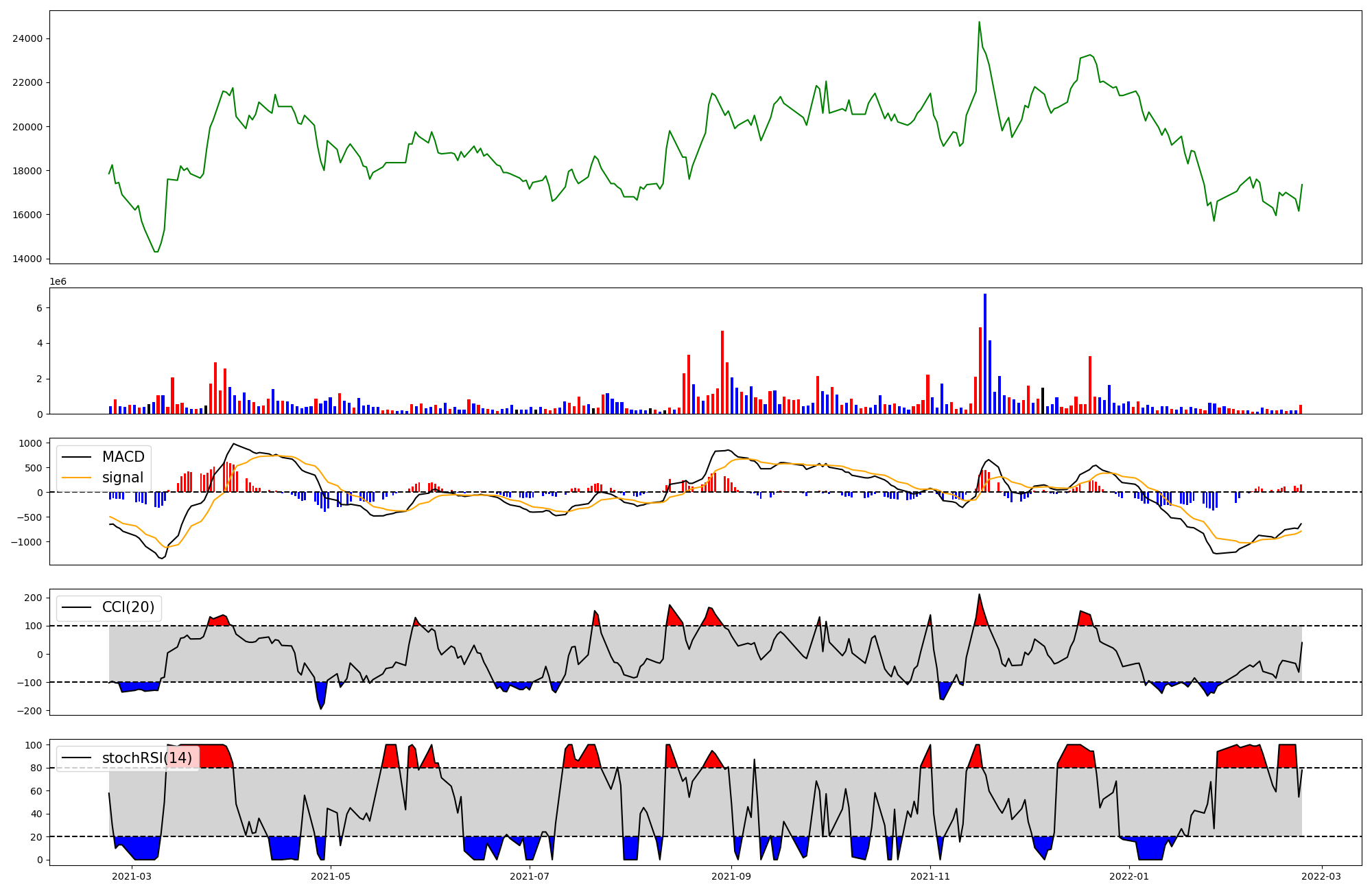The image size is (1372, 892).
Task: Click the 2021-09 x-axis date label
Action: tap(731, 876)
